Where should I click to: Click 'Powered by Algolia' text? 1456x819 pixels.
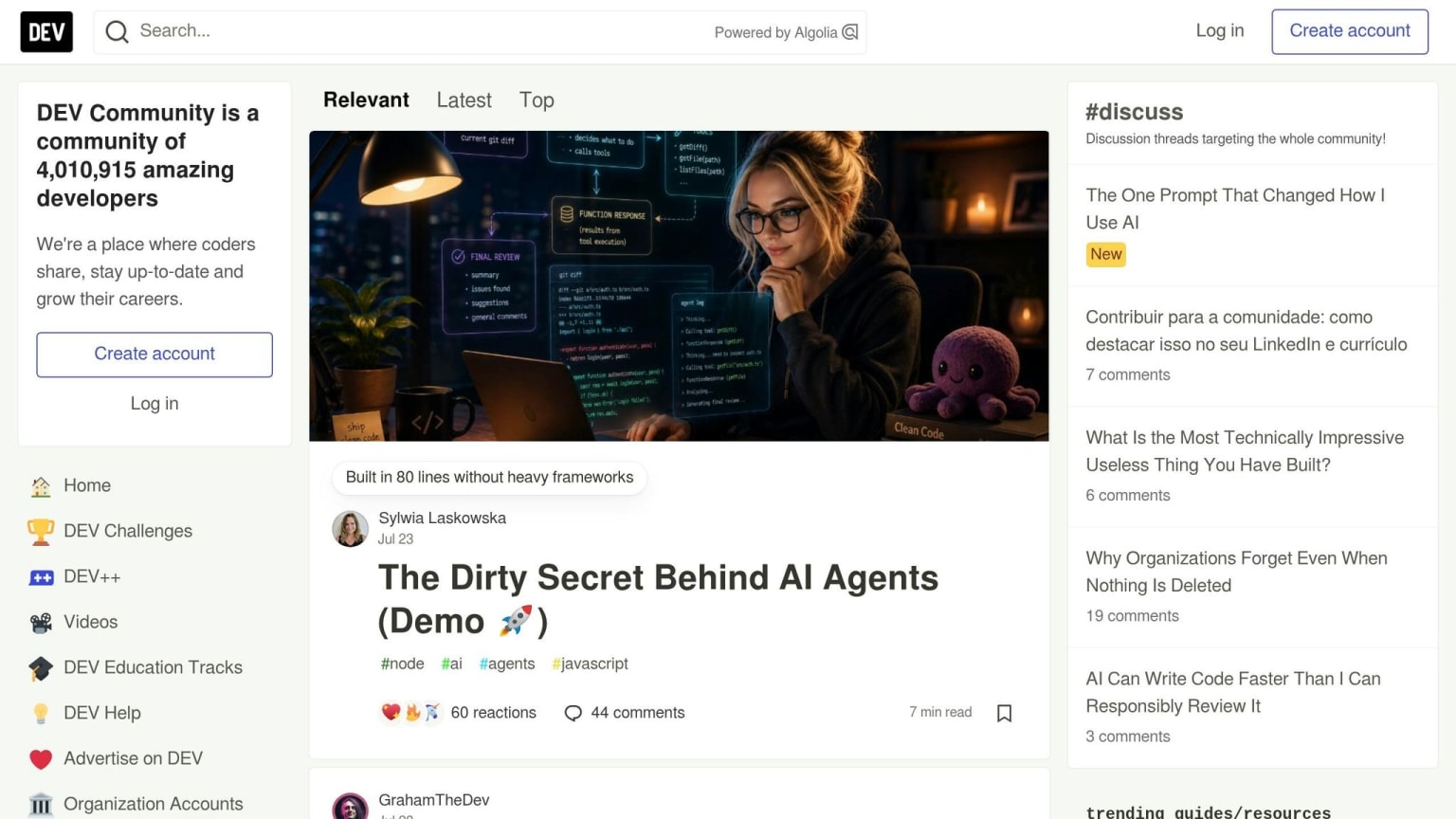pyautogui.click(x=775, y=32)
